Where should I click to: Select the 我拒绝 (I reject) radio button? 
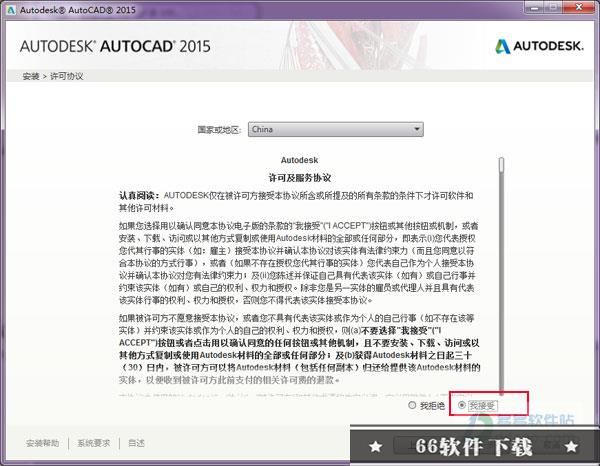pyautogui.click(x=412, y=405)
